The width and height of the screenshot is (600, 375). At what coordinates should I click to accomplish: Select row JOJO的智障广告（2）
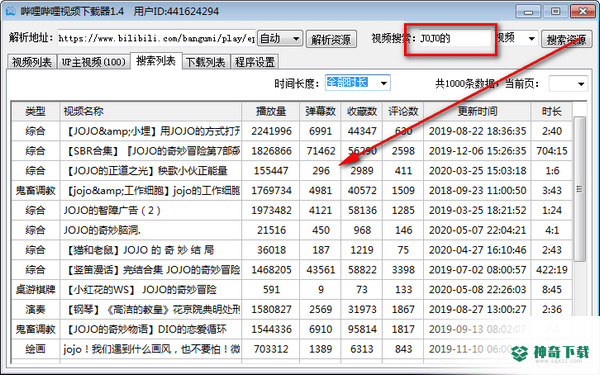292,210
